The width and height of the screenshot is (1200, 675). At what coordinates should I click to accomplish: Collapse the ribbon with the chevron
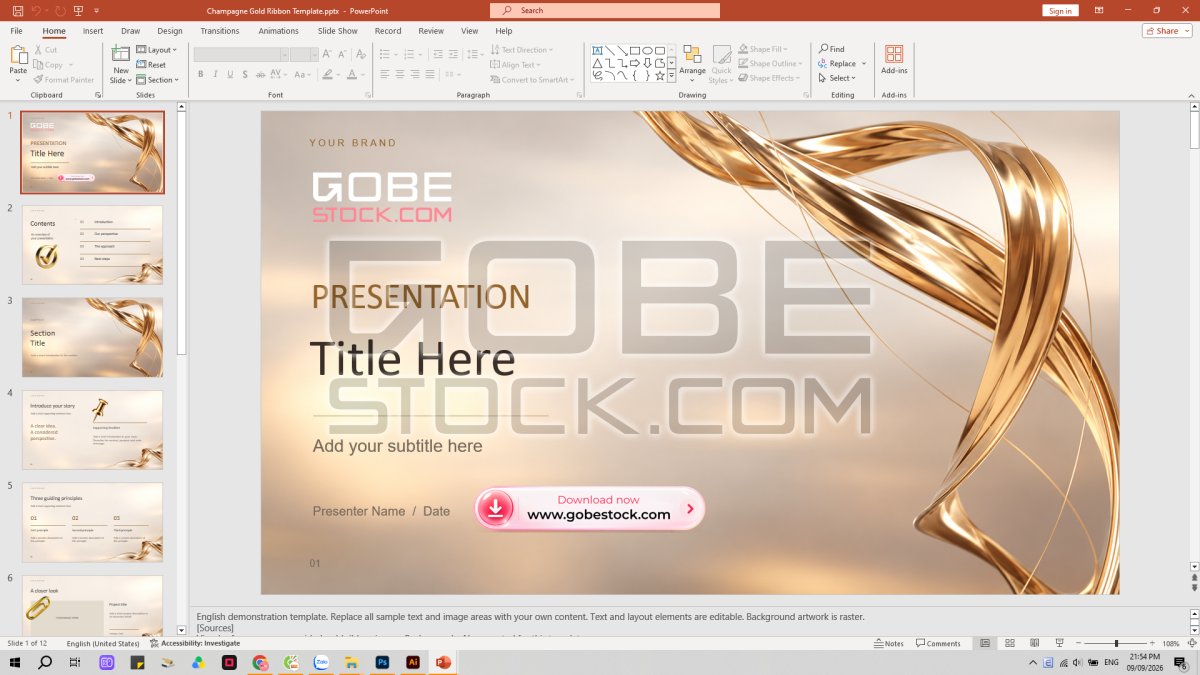tap(1191, 95)
